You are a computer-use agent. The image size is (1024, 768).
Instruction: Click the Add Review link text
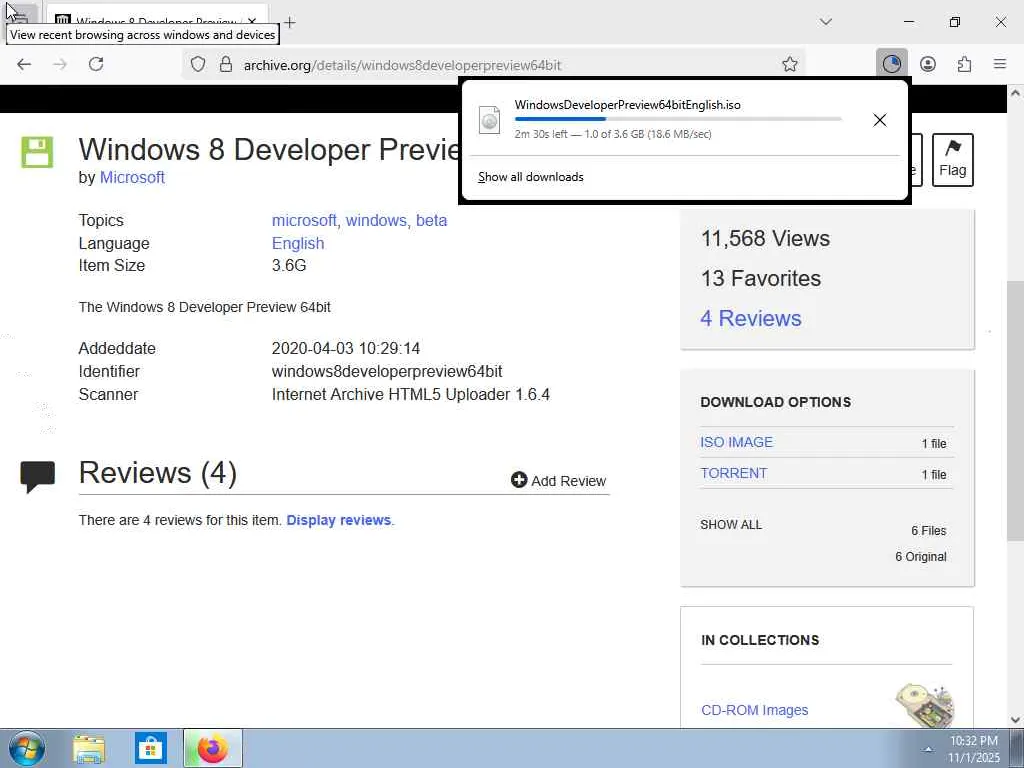pyautogui.click(x=568, y=481)
